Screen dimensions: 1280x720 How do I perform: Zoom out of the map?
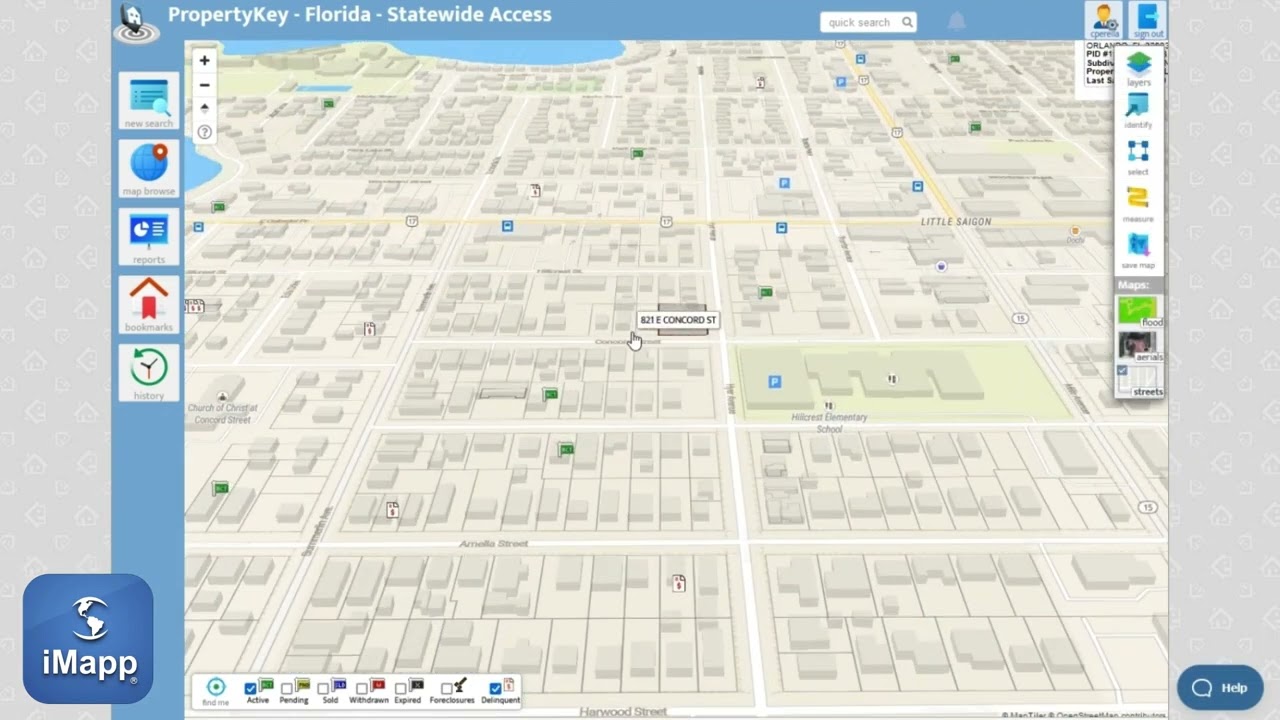coord(204,84)
